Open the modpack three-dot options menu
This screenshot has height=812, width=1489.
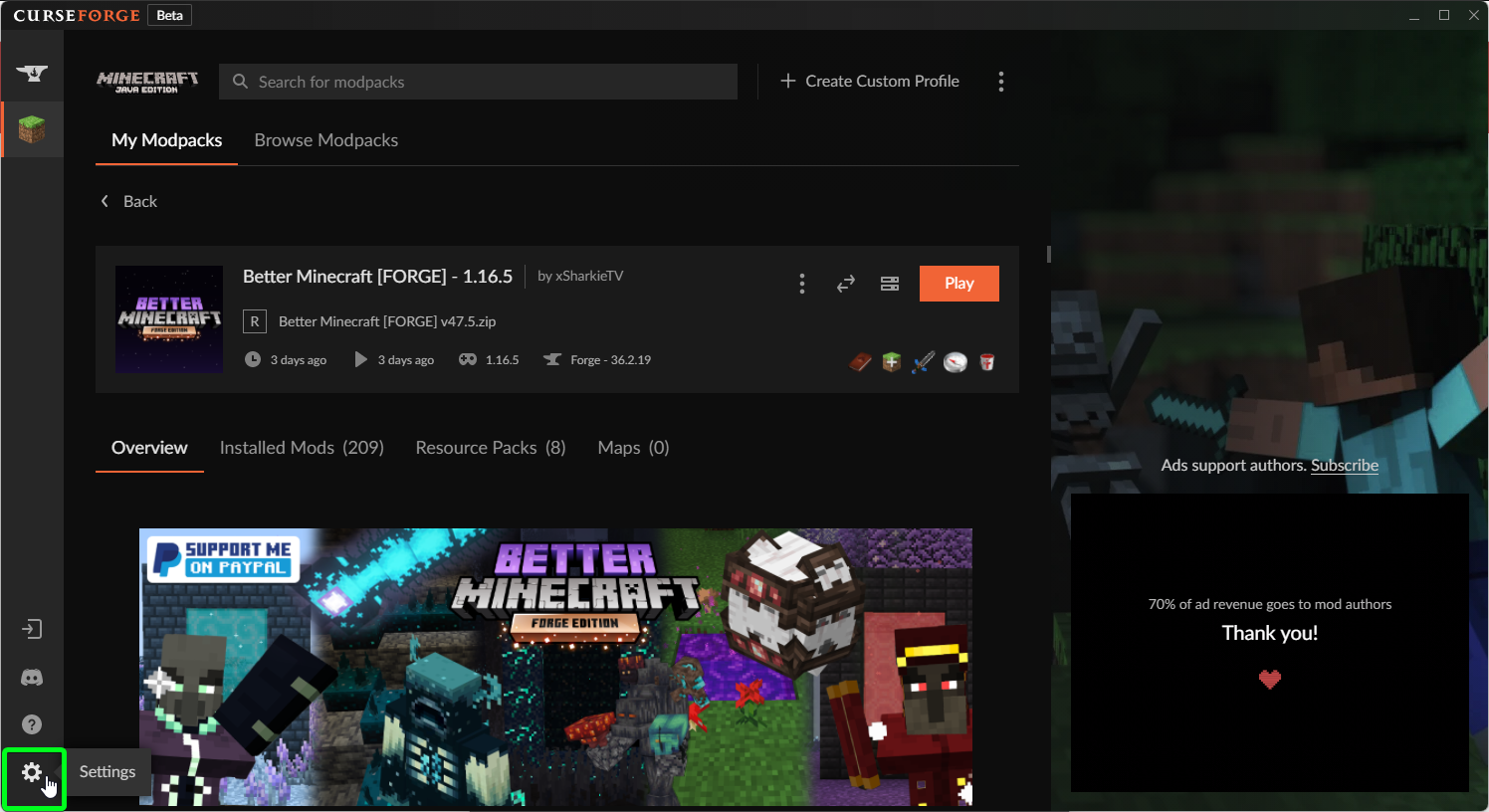[x=801, y=284]
